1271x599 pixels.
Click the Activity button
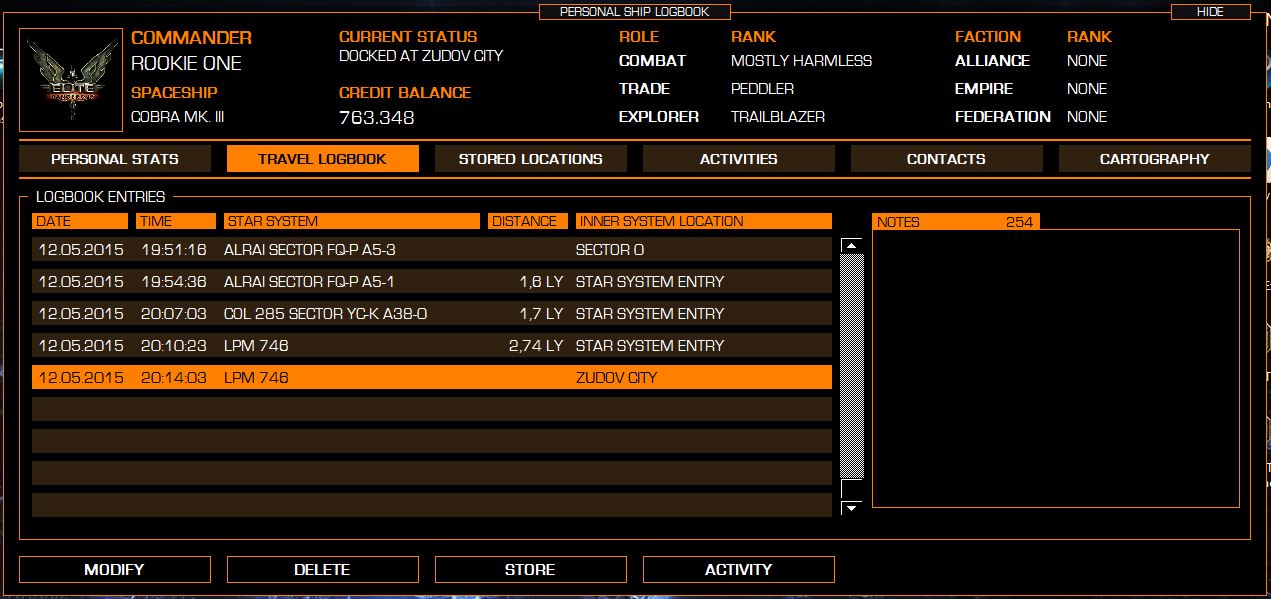point(738,570)
